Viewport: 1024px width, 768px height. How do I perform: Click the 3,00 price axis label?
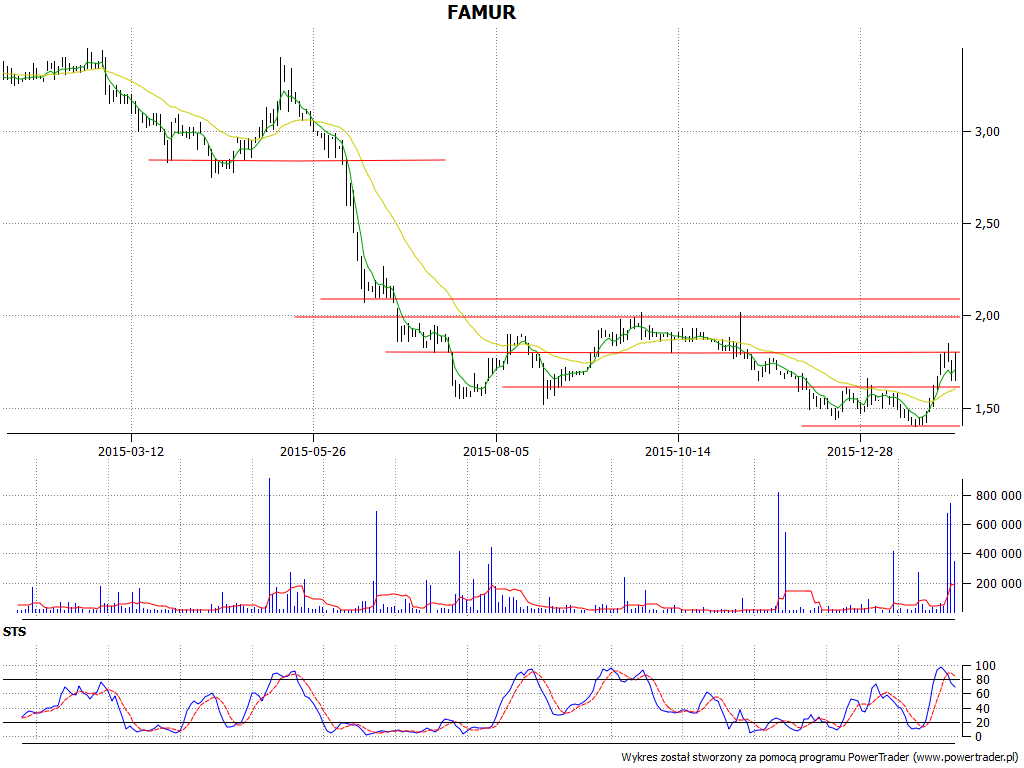click(987, 132)
